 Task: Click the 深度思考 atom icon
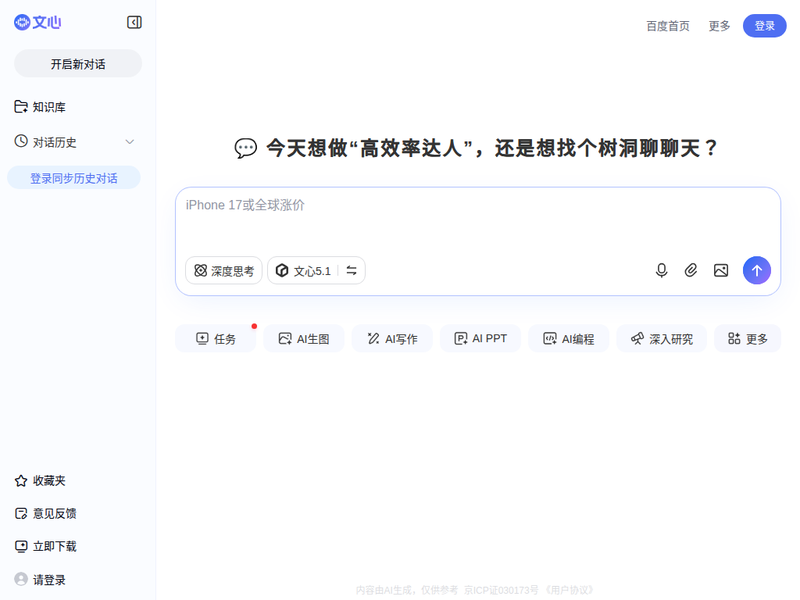(x=201, y=270)
